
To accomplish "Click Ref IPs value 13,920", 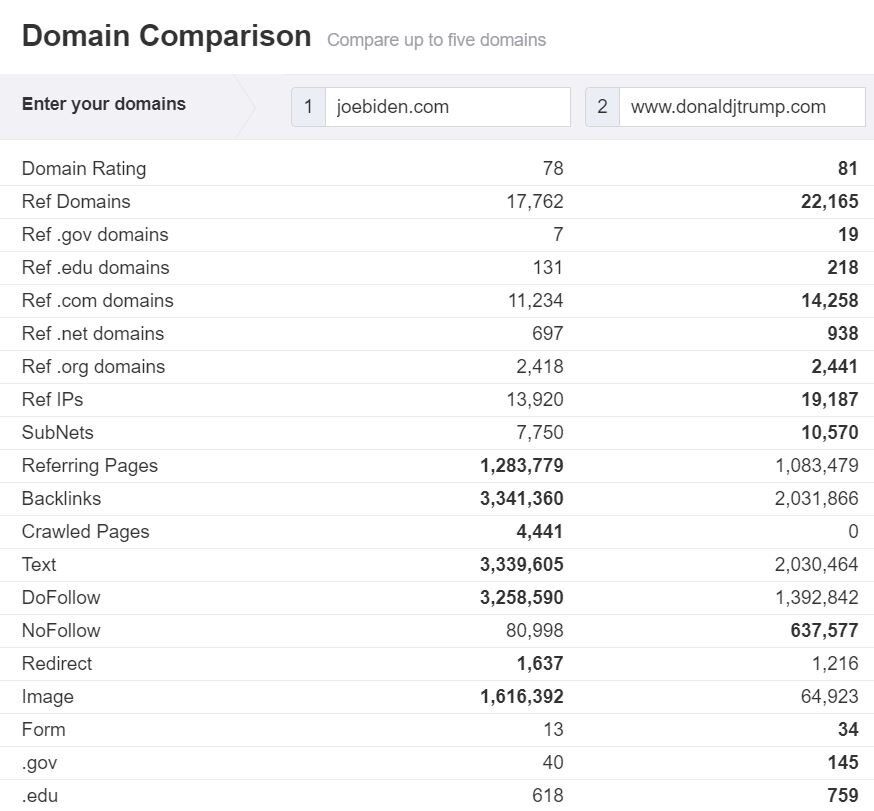I will (x=535, y=400).
